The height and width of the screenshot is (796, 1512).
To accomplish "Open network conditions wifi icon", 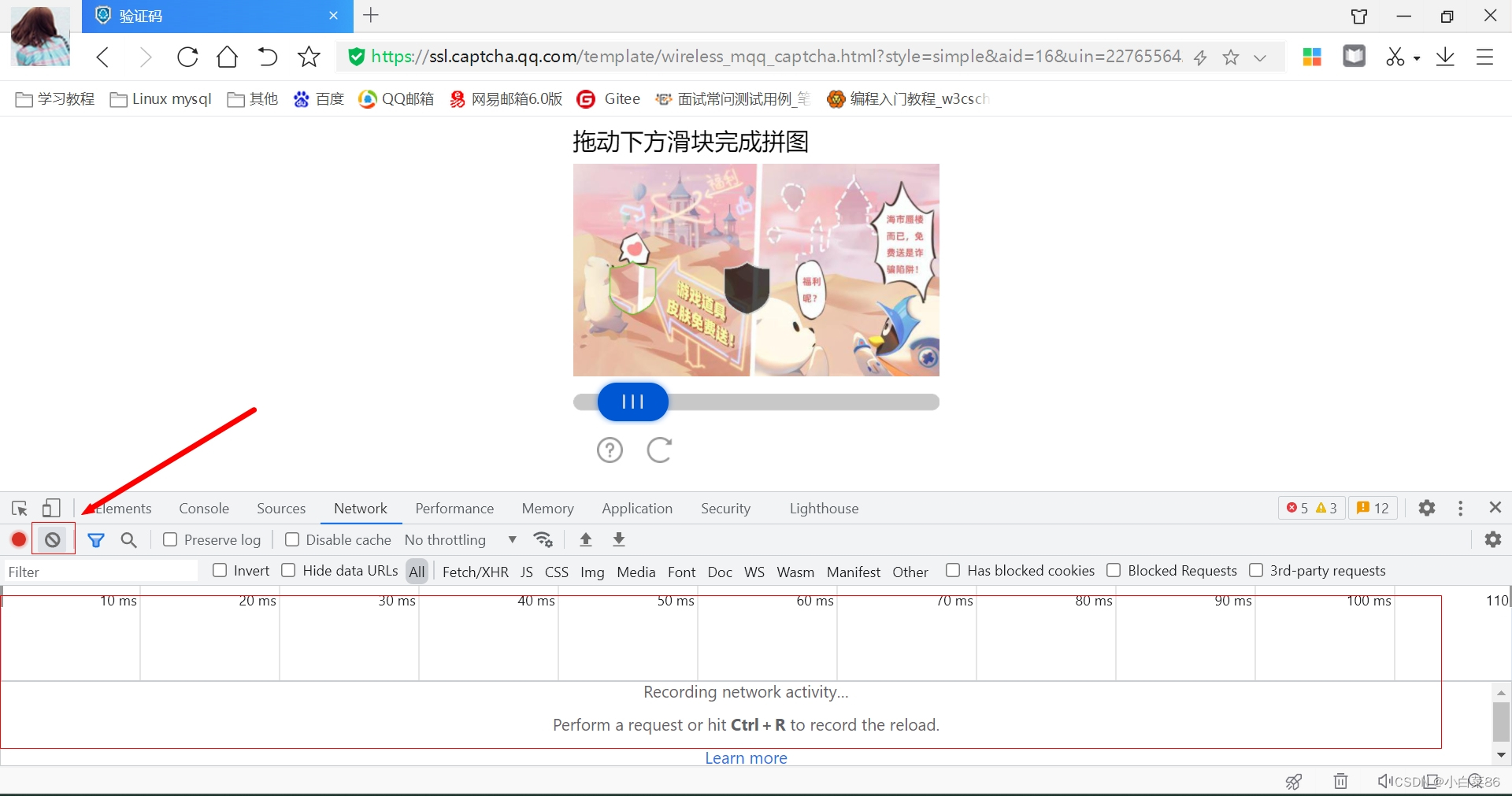I will 543,540.
